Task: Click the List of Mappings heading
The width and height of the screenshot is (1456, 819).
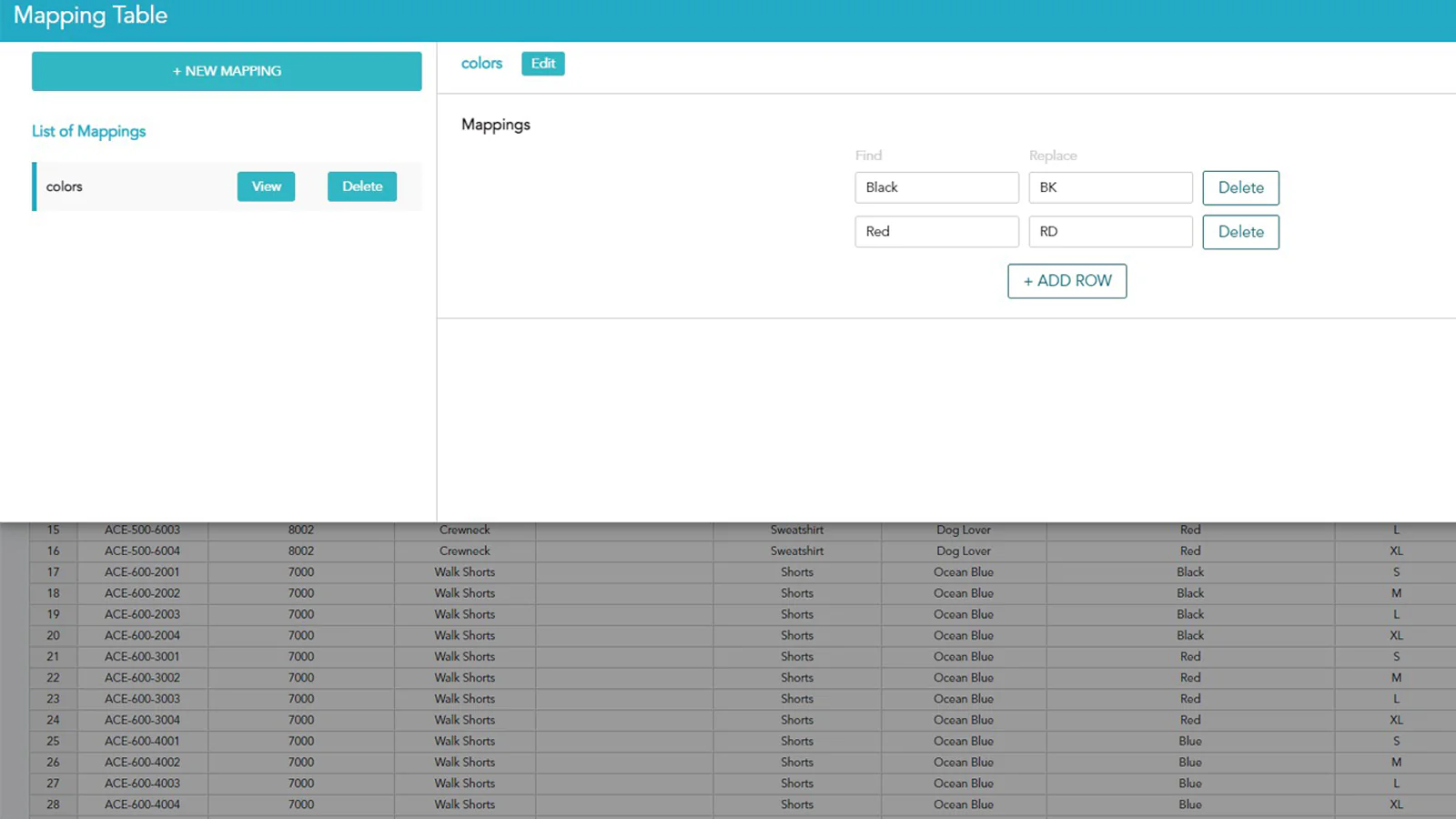Action: tap(88, 131)
